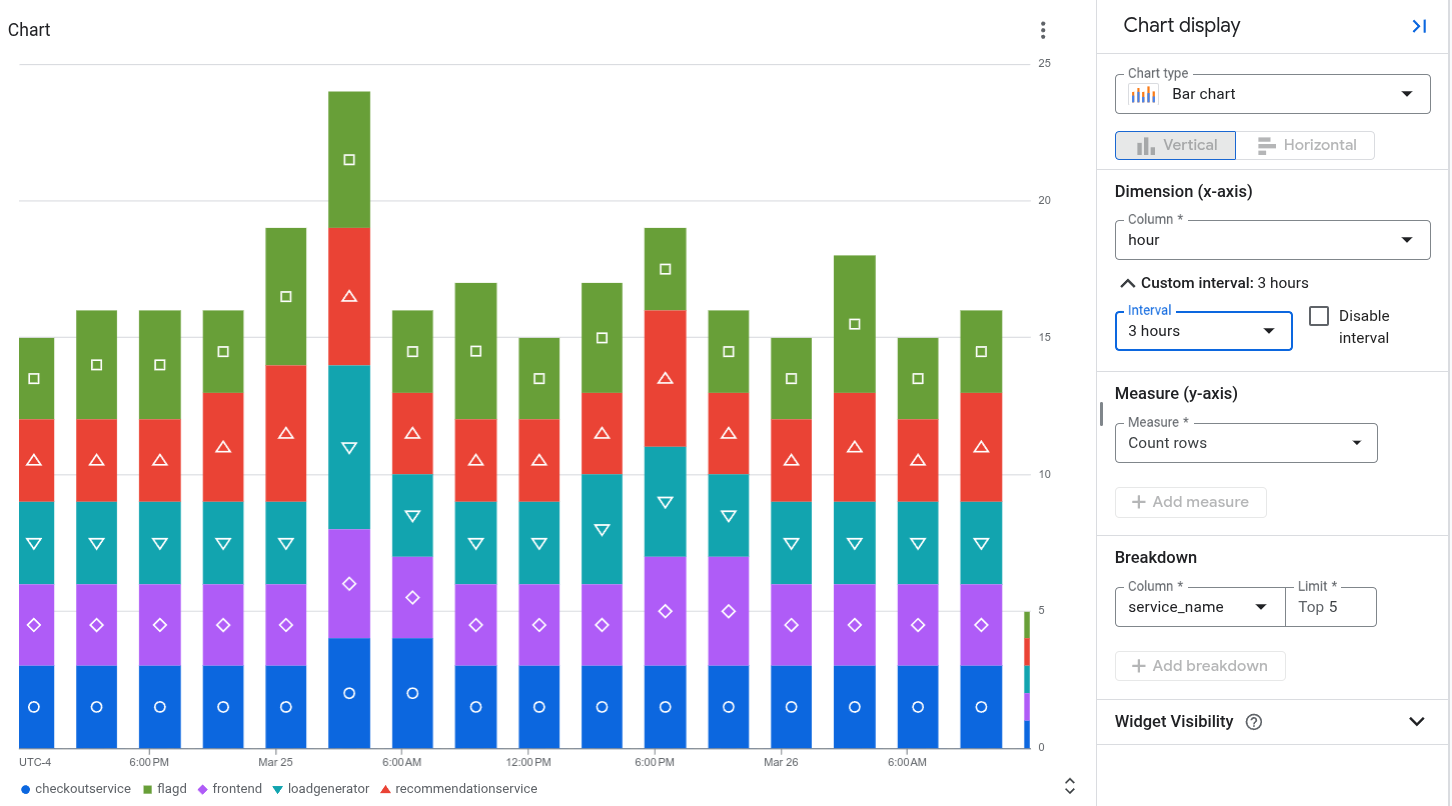Collapse the Chart display side panel

coord(1419,25)
